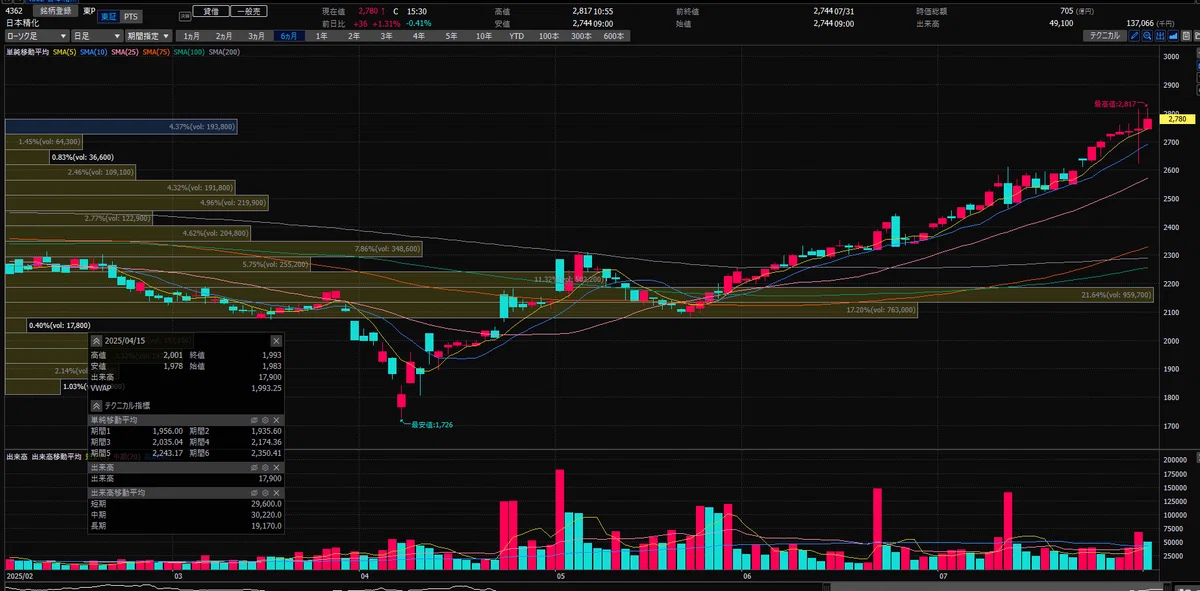Click the 銘柄登録 button
This screenshot has width=1200, height=591.
tap(57, 10)
